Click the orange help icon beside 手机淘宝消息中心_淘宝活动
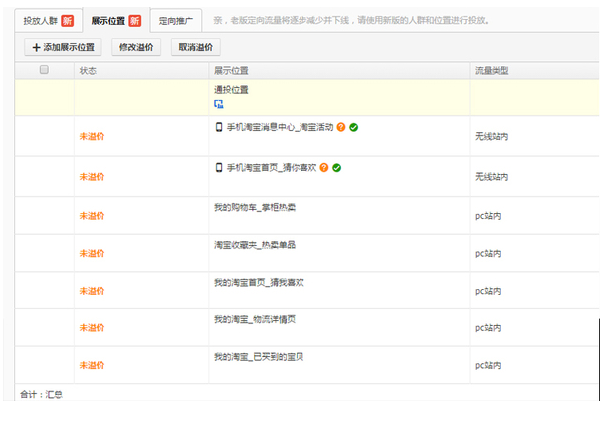Viewport: 600px width, 422px height. [341, 127]
